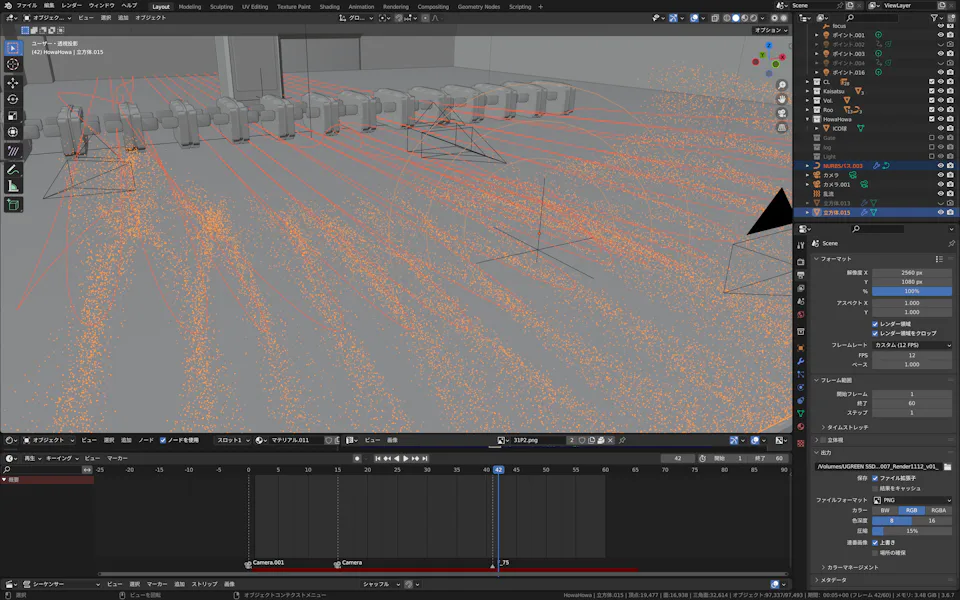Select the Rotate tool in viewport toolbar
Screen dimensions: 960x600
[x=13, y=99]
